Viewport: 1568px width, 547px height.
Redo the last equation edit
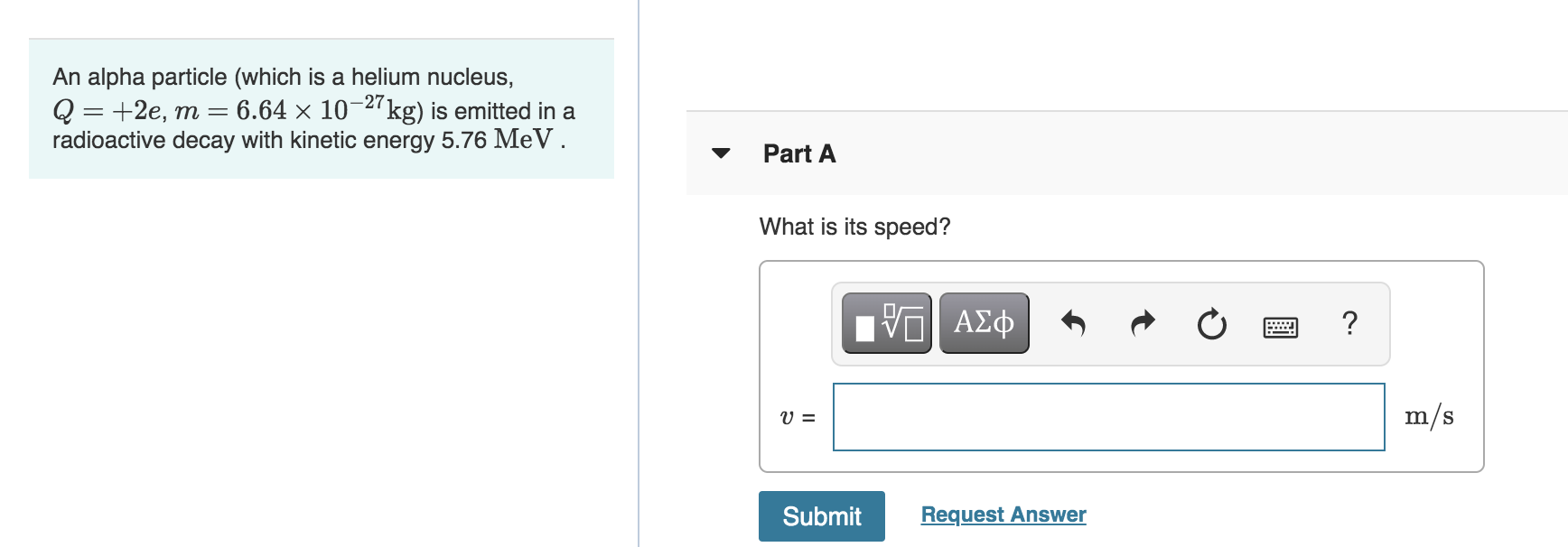(1142, 322)
